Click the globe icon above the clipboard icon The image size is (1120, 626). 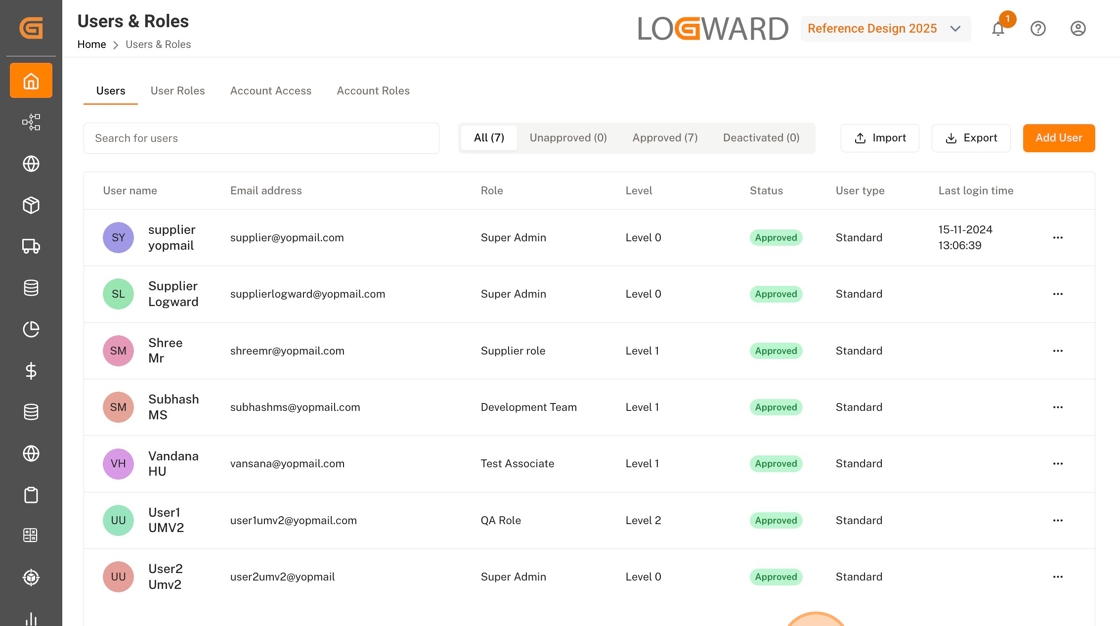[31, 453]
